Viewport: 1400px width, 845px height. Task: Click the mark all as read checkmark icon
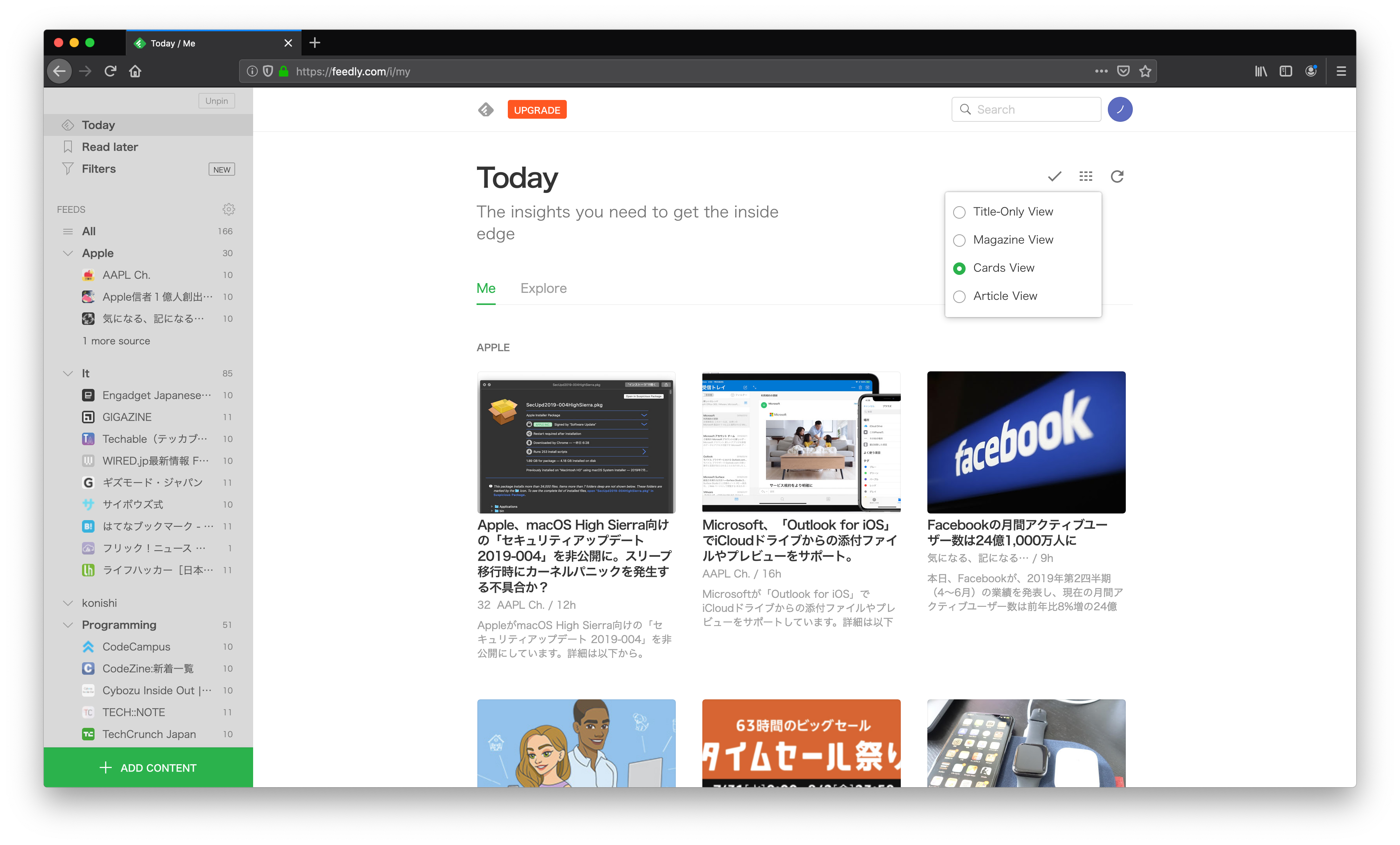(x=1054, y=176)
